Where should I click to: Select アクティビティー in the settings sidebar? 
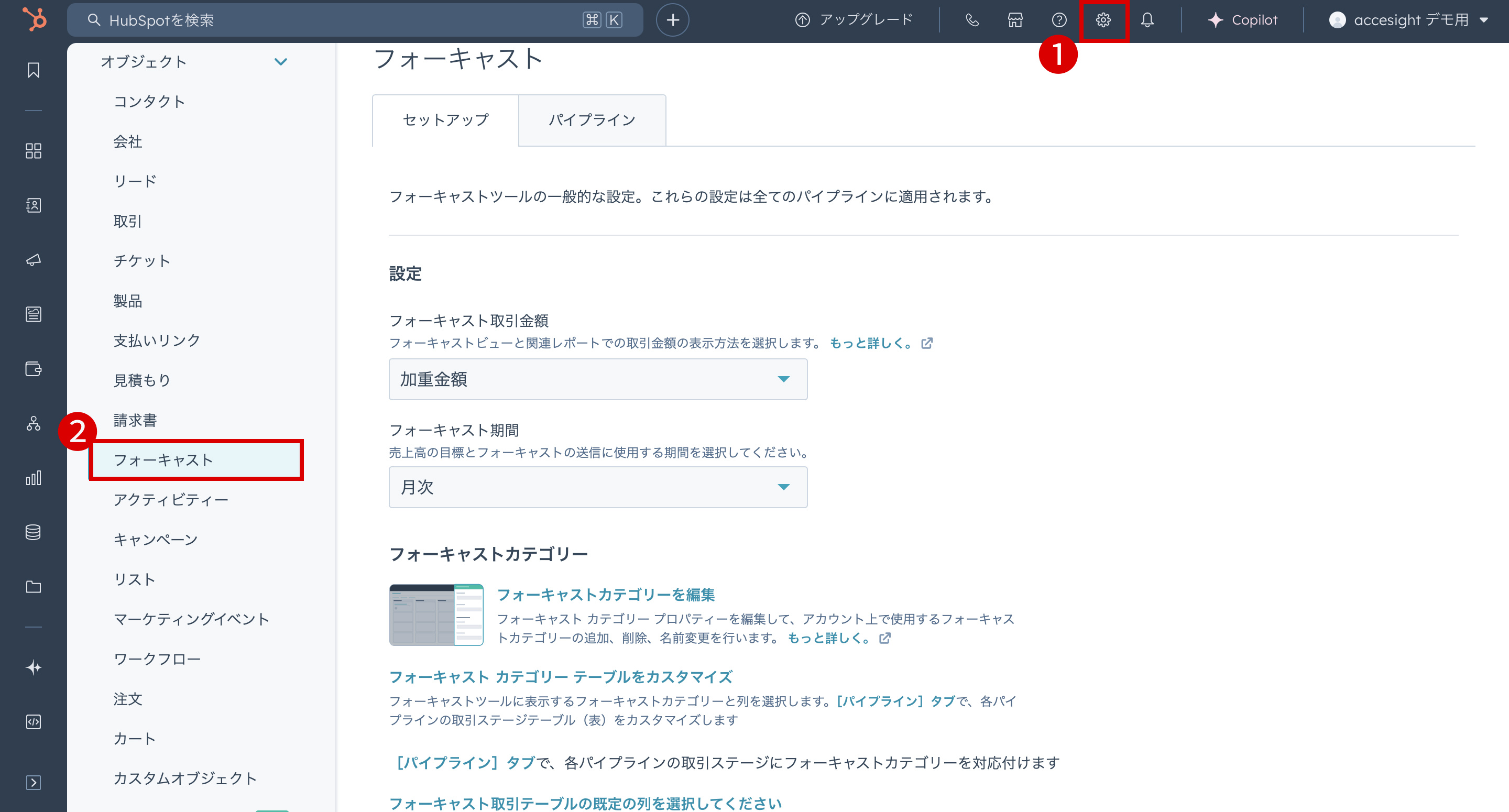pyautogui.click(x=171, y=500)
